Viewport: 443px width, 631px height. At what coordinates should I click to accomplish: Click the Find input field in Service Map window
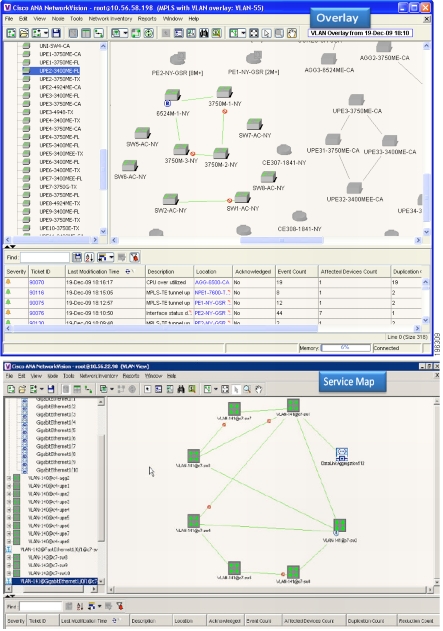click(41, 606)
